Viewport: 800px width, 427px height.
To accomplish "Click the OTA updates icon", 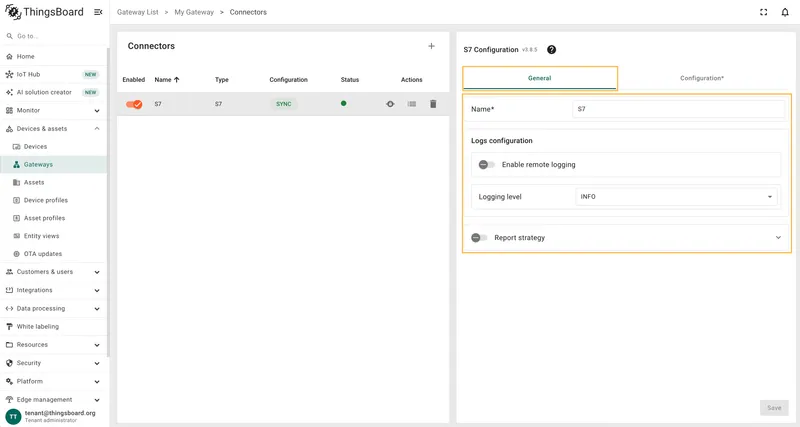I will tap(16, 254).
